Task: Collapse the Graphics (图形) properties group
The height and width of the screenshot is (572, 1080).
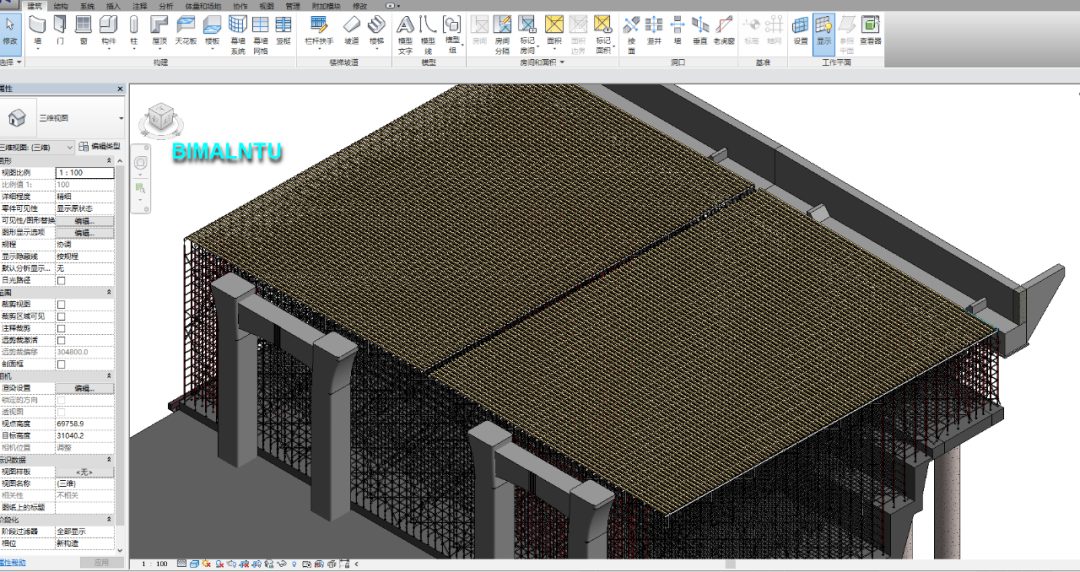Action: click(109, 161)
